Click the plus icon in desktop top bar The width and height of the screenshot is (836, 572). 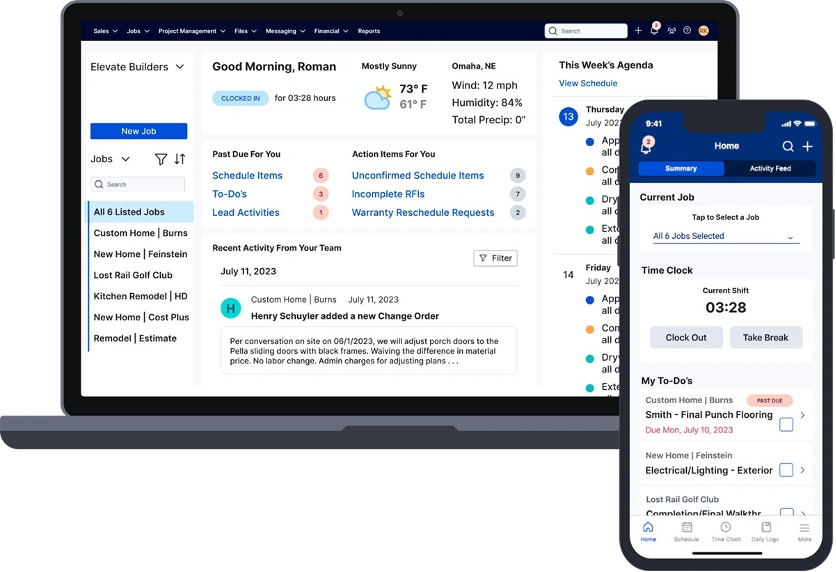639,31
